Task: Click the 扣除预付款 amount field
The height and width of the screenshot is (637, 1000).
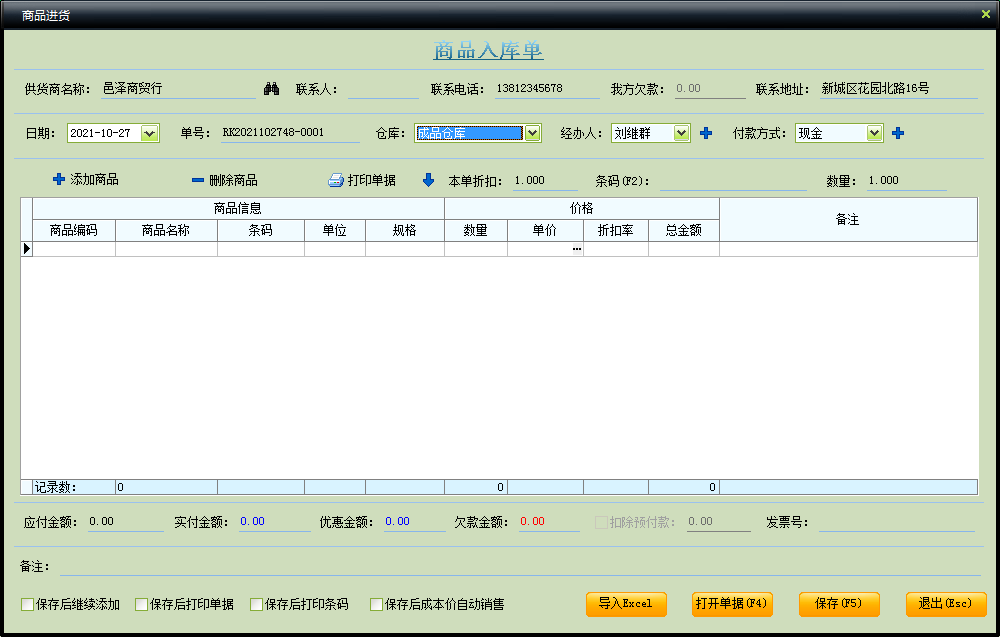Action: (x=719, y=522)
